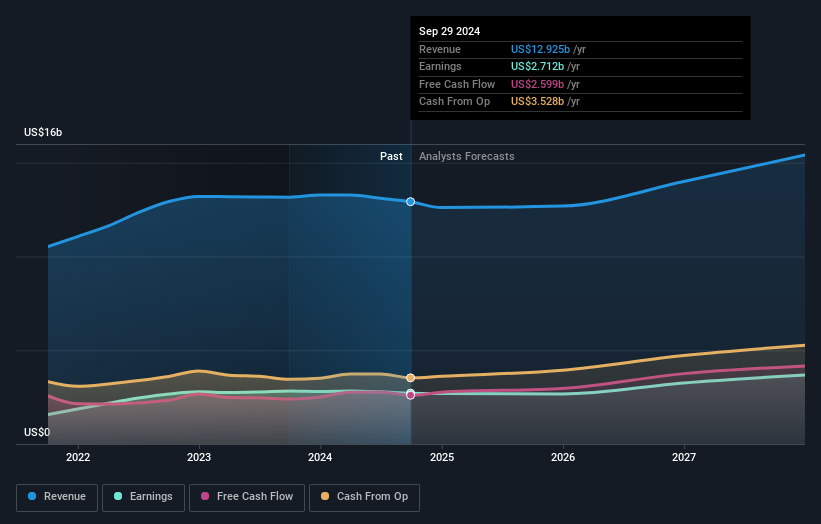Image resolution: width=821 pixels, height=524 pixels.
Task: Click the blue Revenue legend dot
Action: click(x=32, y=496)
